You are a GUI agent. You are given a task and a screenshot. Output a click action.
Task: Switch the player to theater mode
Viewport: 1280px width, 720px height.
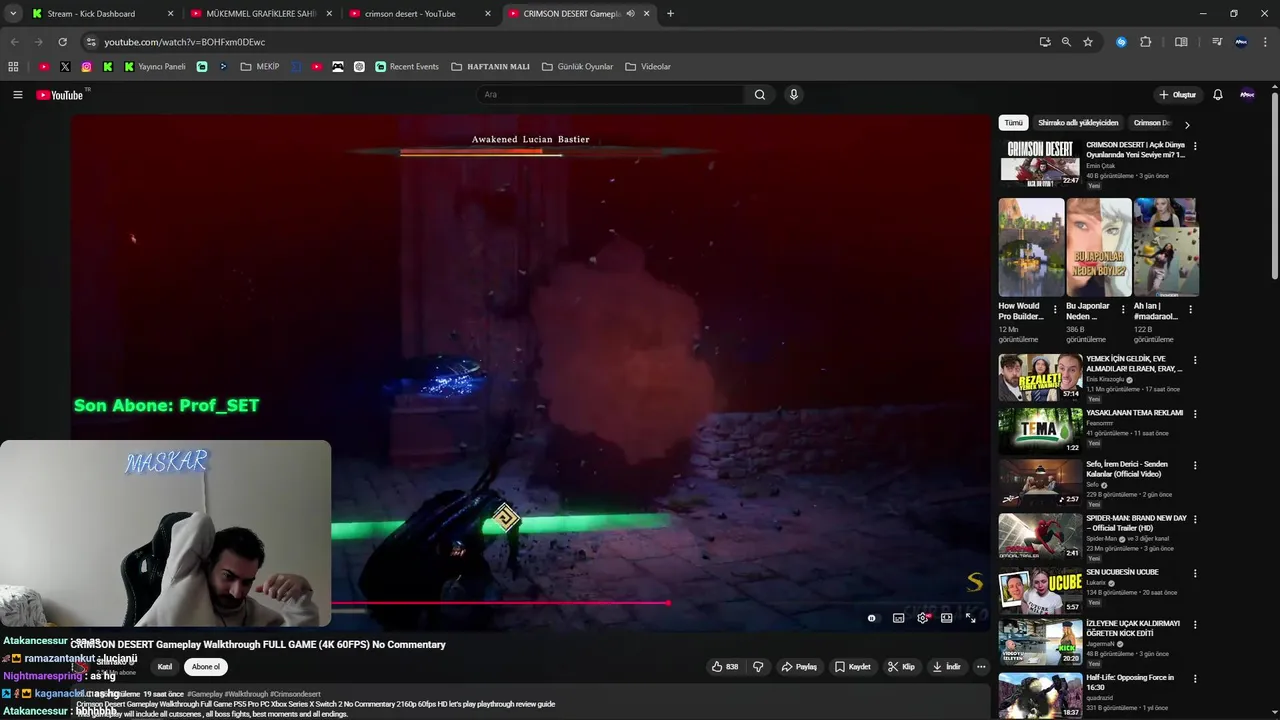[x=946, y=618]
